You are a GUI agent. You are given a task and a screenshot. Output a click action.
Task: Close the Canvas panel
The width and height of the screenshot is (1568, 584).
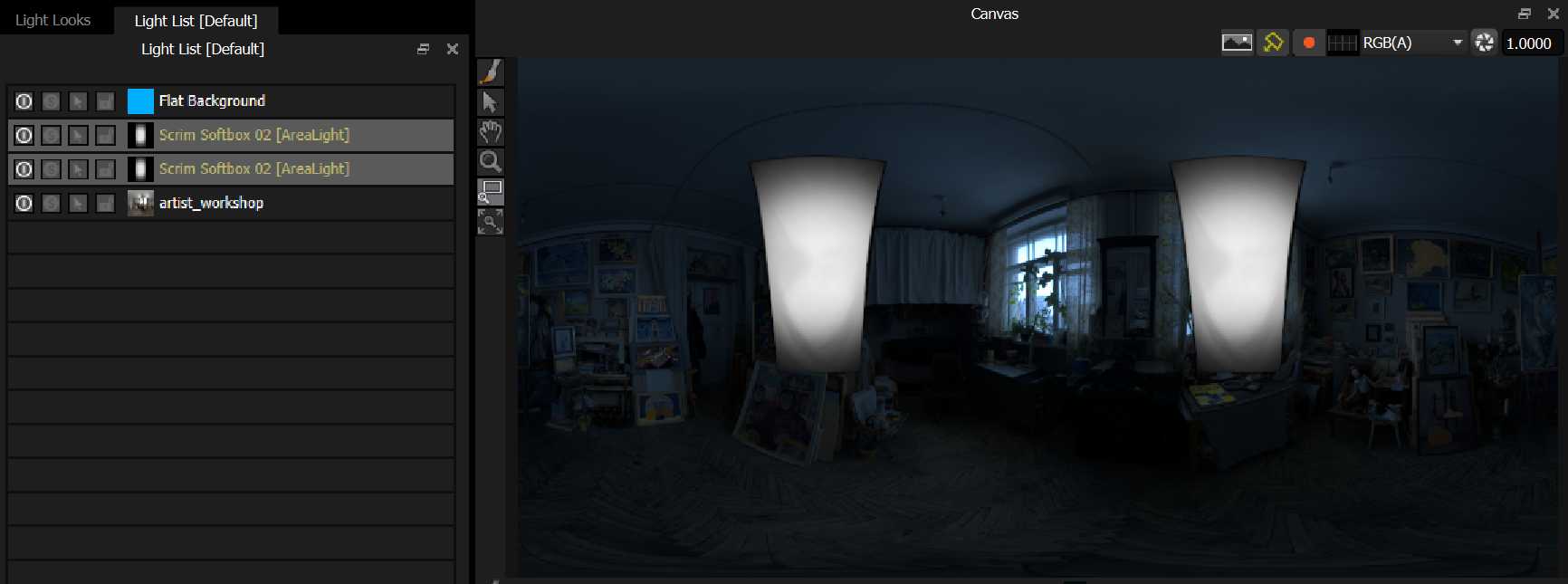coord(1554,14)
